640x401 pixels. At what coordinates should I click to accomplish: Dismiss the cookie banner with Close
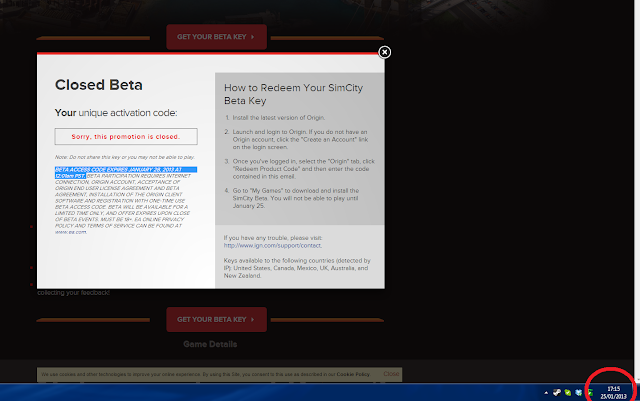[391, 374]
